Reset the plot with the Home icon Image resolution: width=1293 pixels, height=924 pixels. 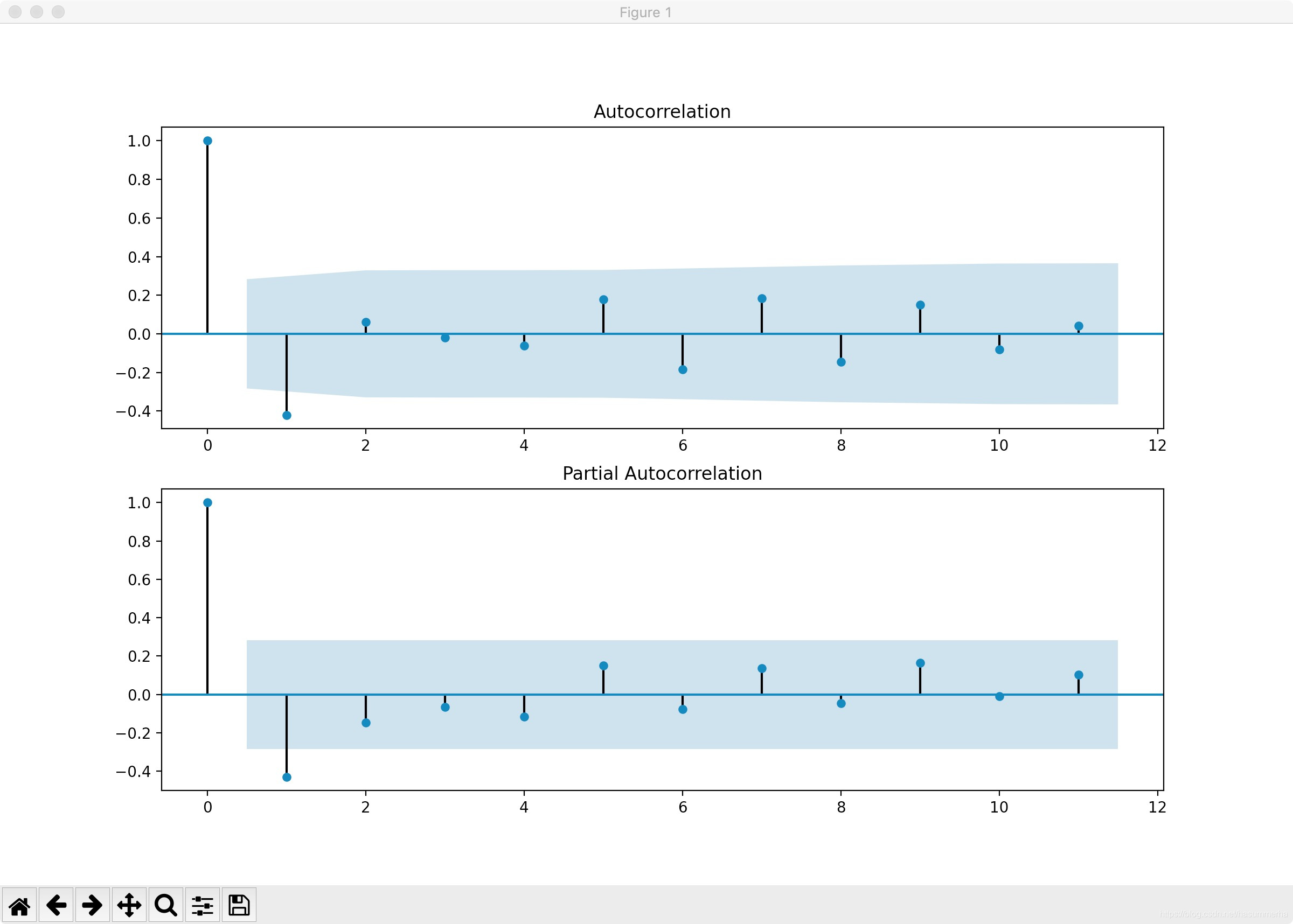click(x=19, y=905)
